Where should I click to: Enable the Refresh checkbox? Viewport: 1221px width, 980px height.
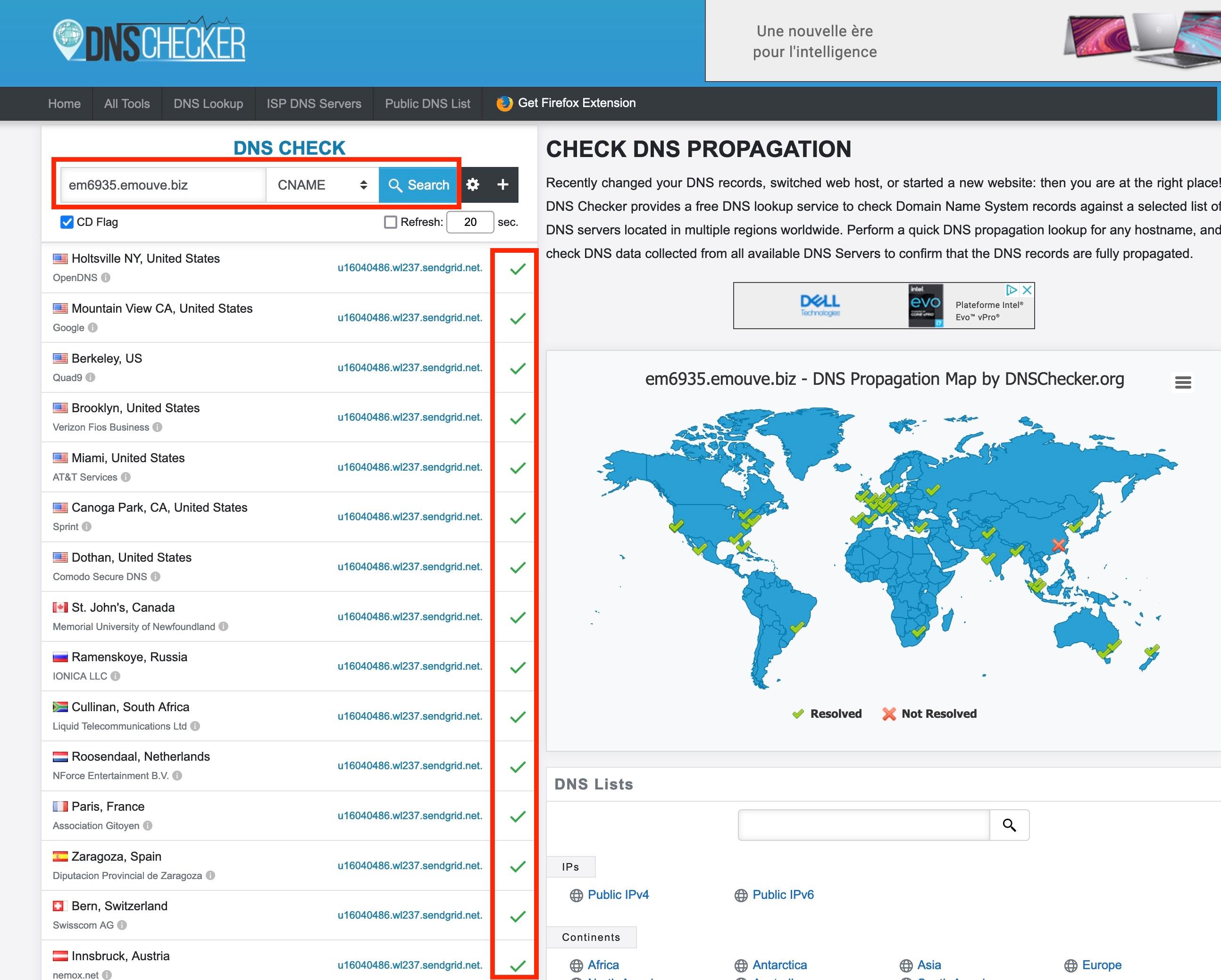click(390, 222)
